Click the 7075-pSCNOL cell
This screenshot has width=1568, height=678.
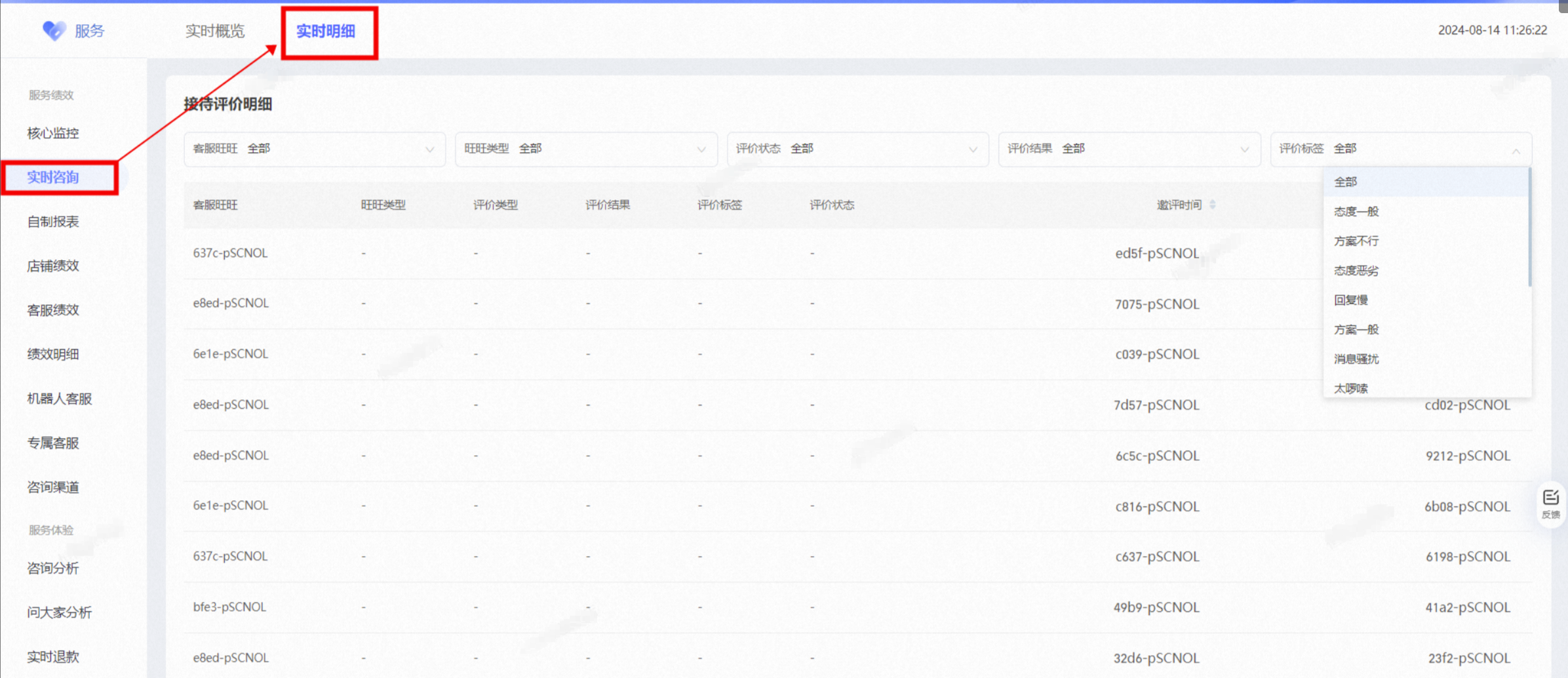[1157, 304]
